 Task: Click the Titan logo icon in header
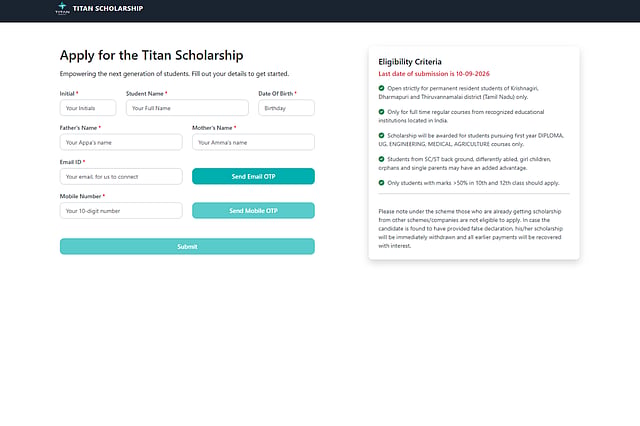click(x=62, y=8)
